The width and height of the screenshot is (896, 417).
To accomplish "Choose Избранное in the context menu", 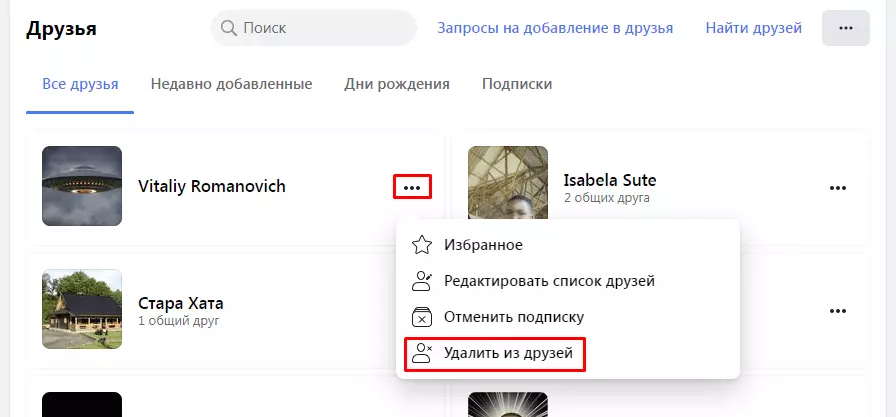I will 567,245.
